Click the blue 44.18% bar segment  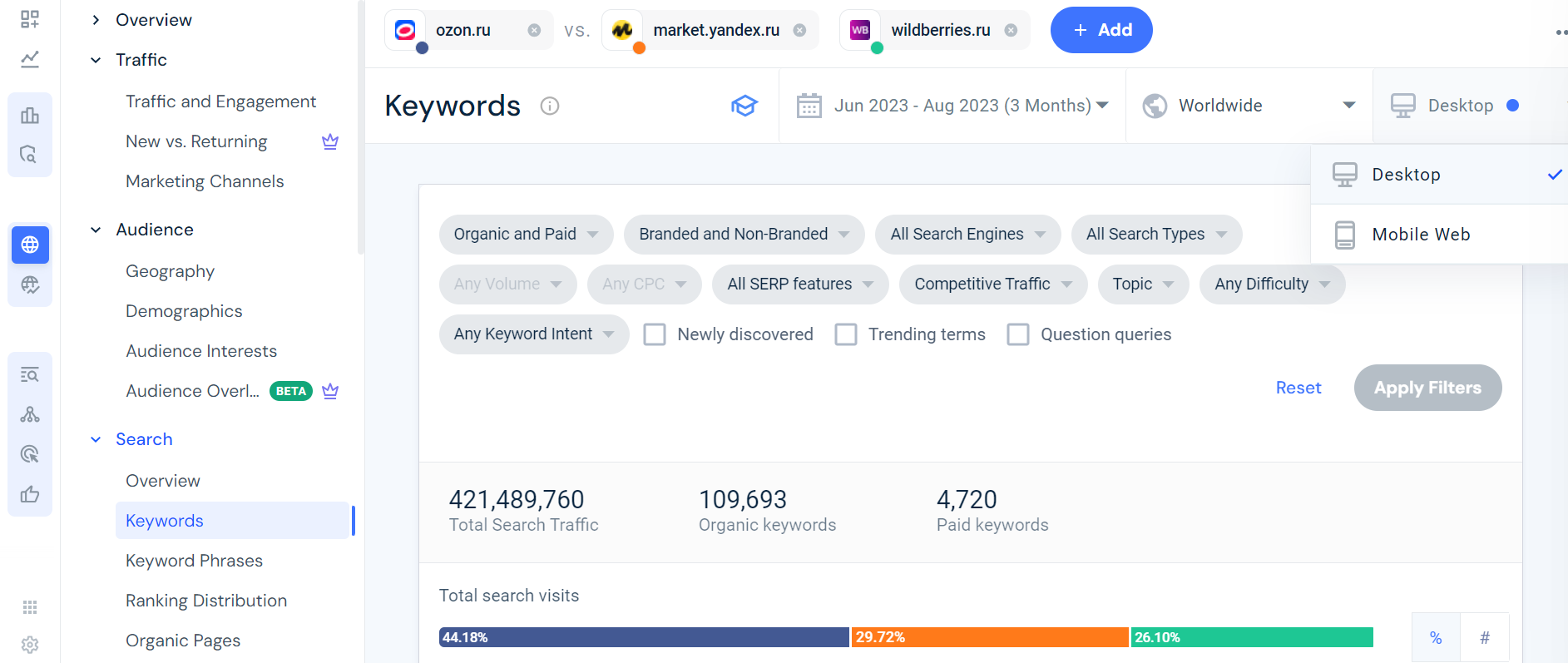(644, 637)
